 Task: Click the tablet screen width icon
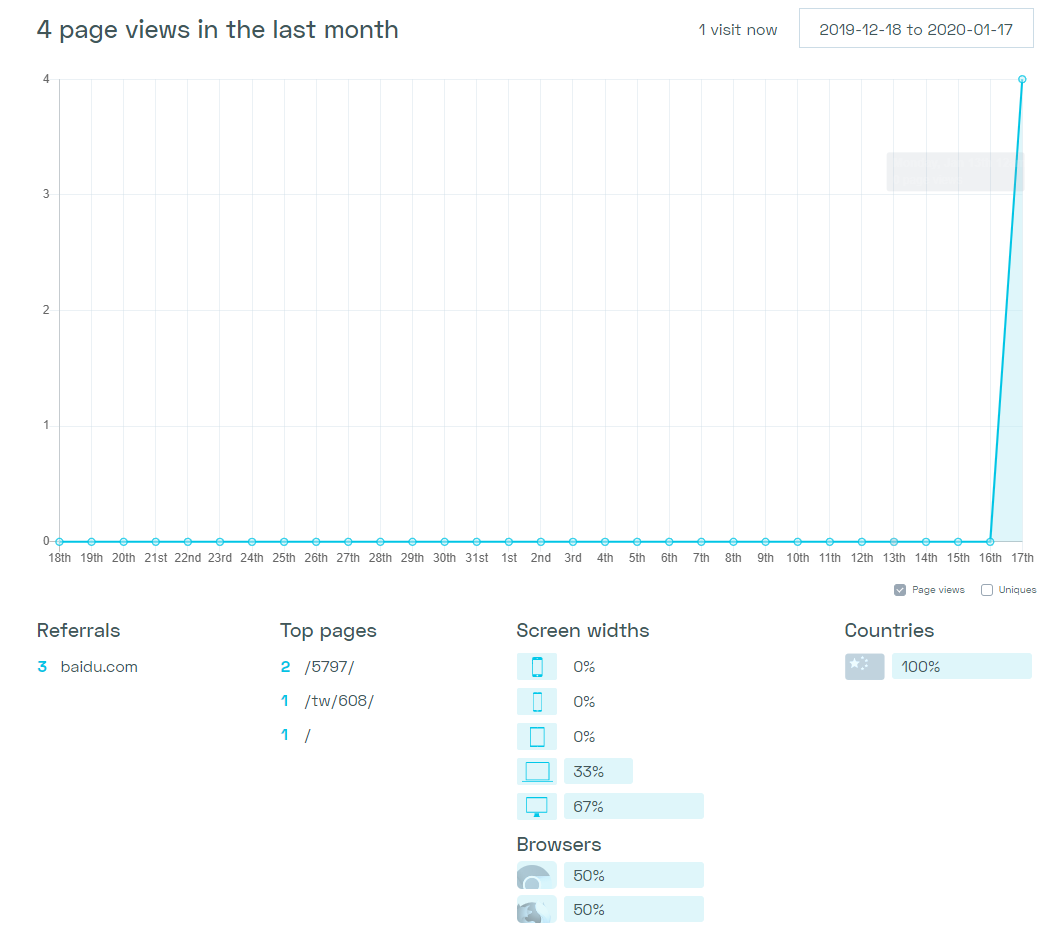(x=537, y=737)
